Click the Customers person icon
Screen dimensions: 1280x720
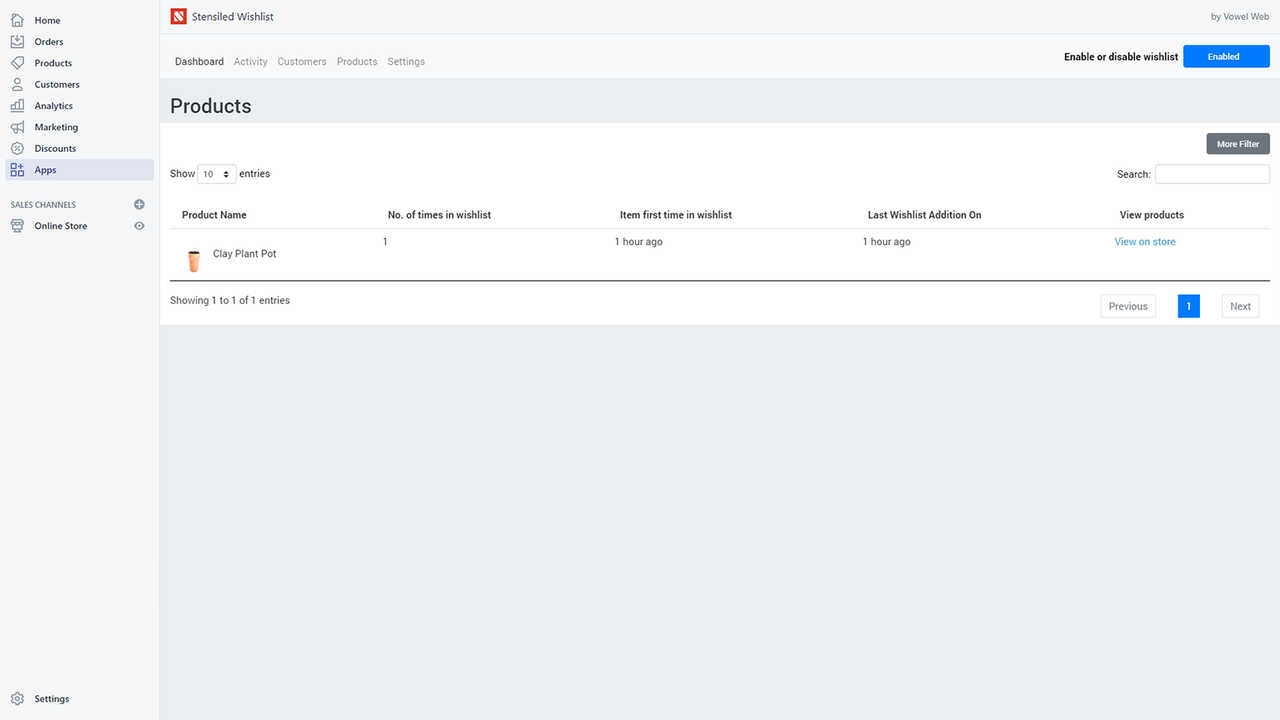coord(17,84)
